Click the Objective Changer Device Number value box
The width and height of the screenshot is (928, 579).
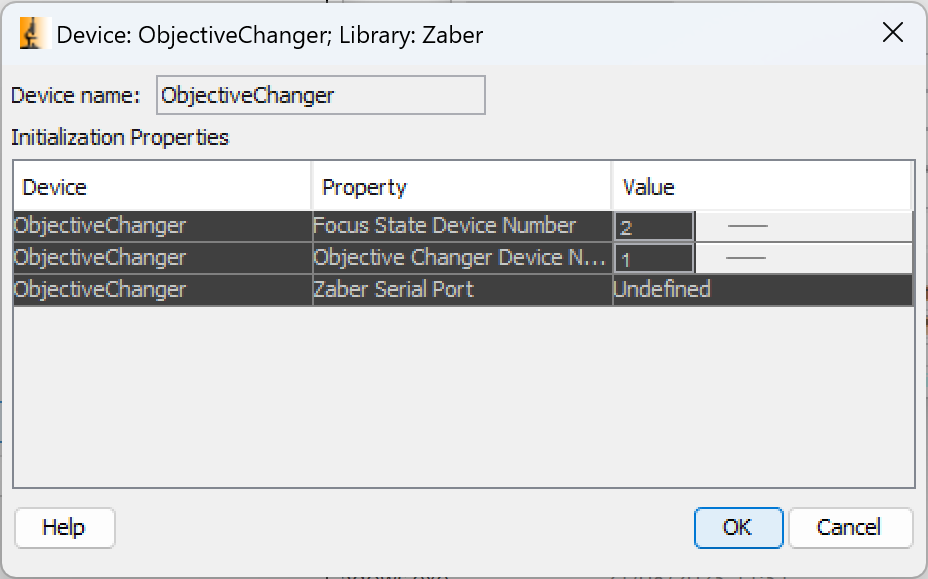654,259
